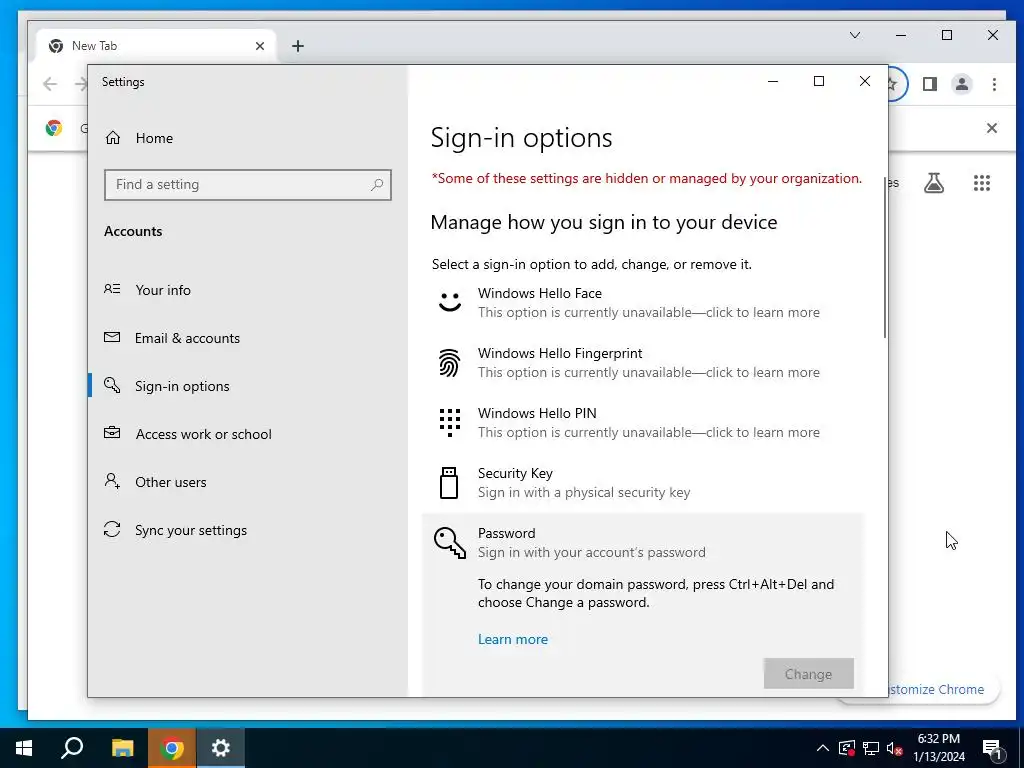Select the Windows Hello PIN option
The height and width of the screenshot is (768, 1024).
coord(643,423)
